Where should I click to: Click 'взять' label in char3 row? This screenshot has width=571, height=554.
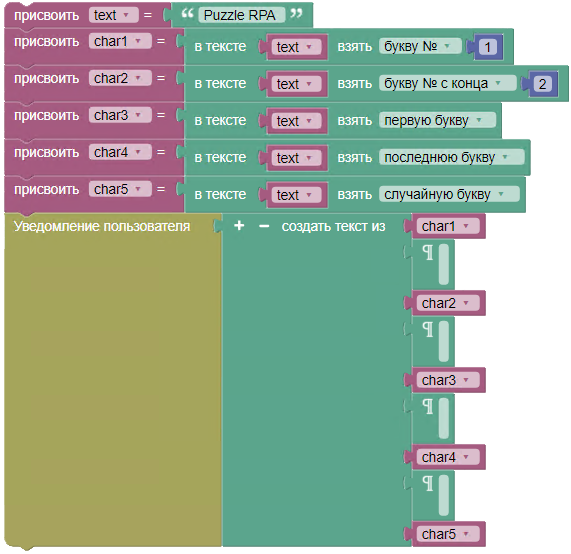point(355,121)
